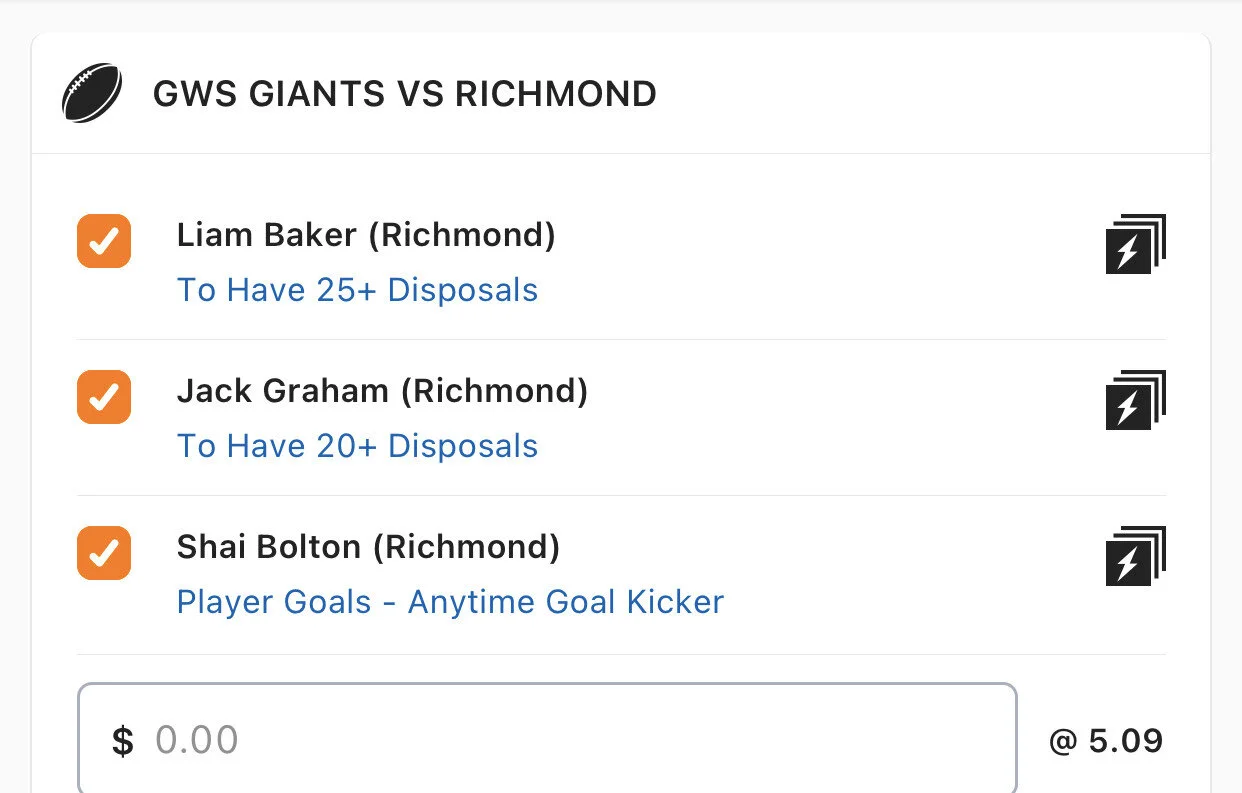Image resolution: width=1242 pixels, height=793 pixels.
Task: Click Shai Bolton's lightning stack icon
Action: point(1135,556)
